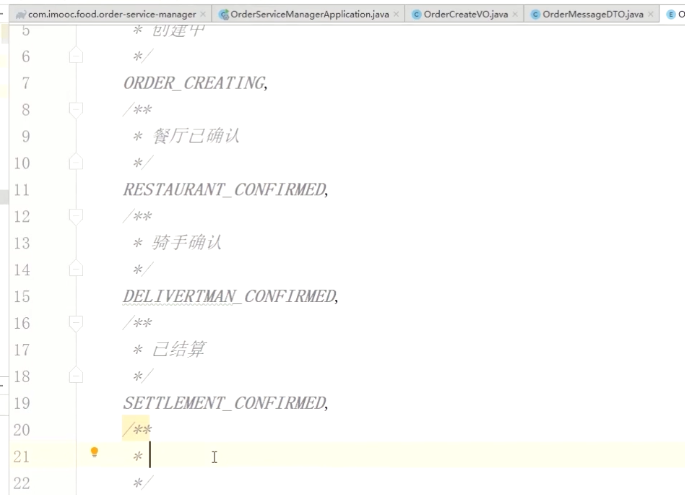Click the ORDER_CREATING enum constant
Viewport: 685px width, 495px height.
pos(194,83)
